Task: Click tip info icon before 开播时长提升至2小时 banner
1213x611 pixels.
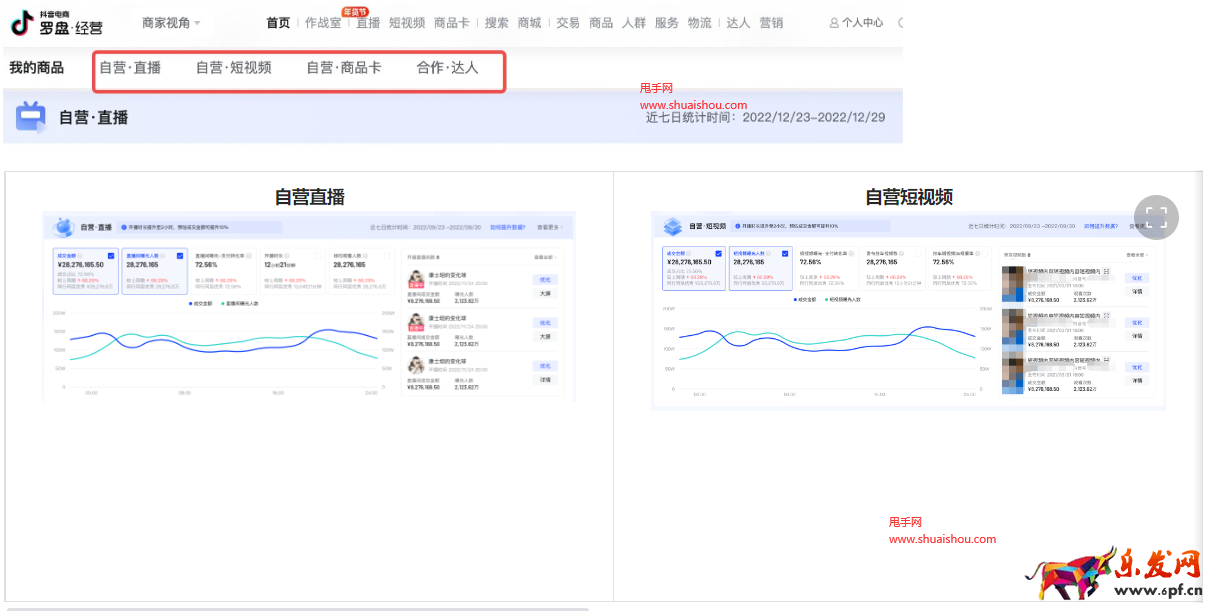Action: 124,227
